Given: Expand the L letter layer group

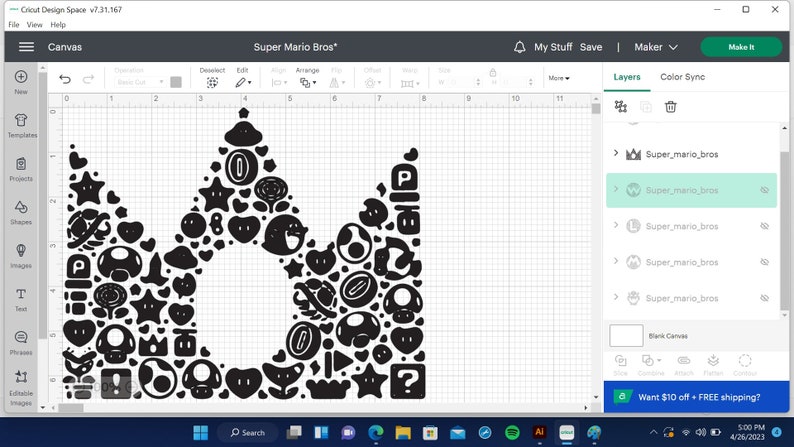Looking at the screenshot, I should pyautogui.click(x=616, y=225).
